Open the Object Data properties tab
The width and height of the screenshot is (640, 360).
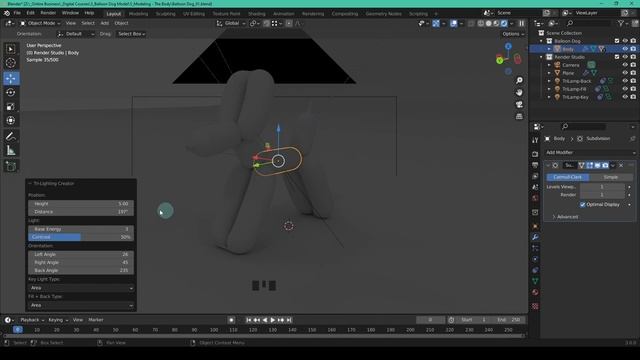535,281
